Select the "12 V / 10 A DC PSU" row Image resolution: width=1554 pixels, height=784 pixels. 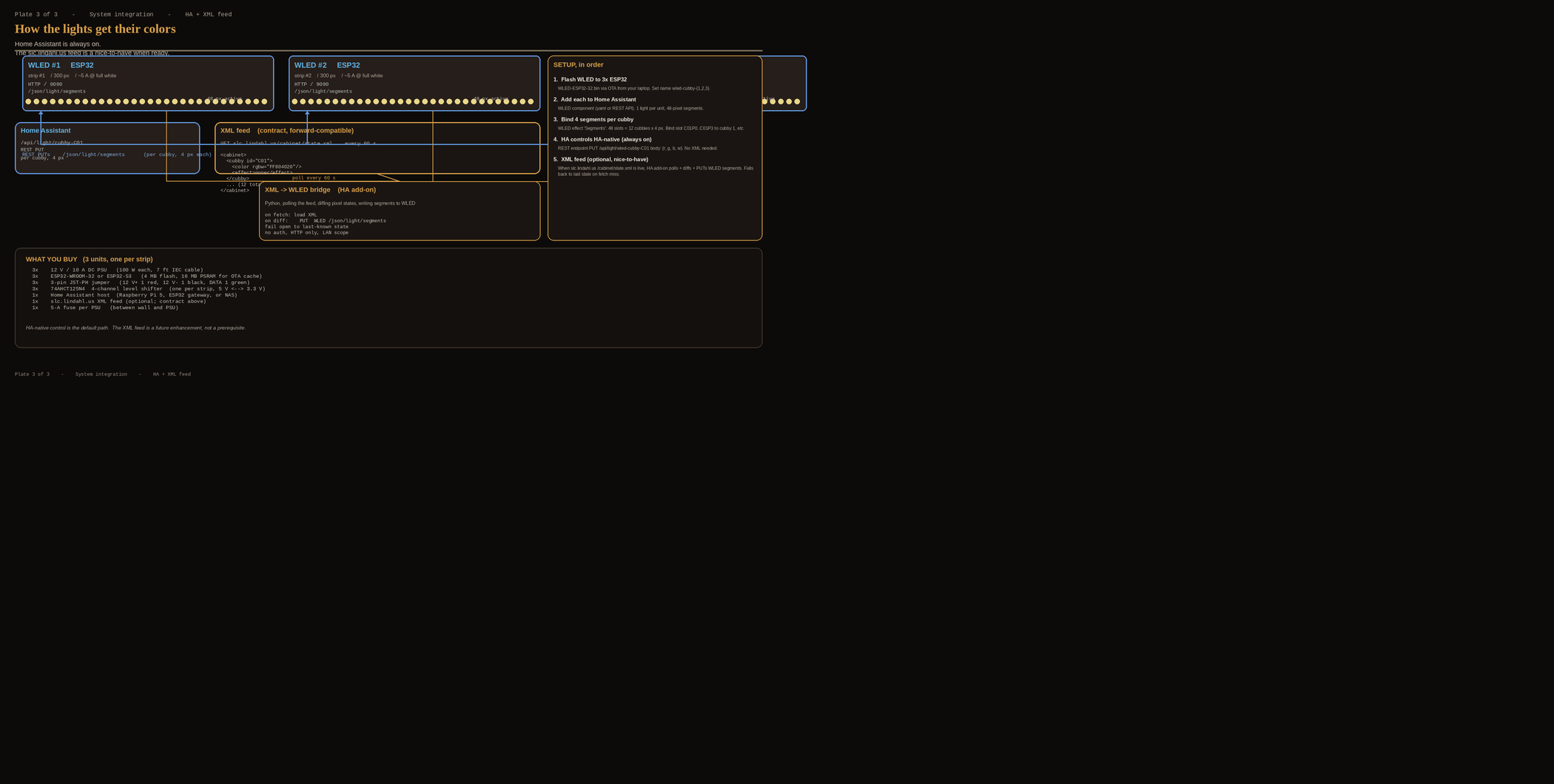point(118,270)
